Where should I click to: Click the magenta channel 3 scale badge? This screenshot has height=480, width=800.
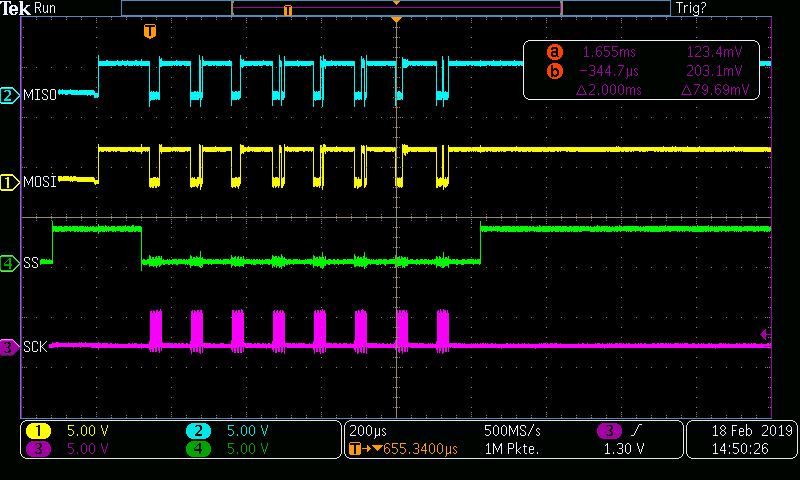pyautogui.click(x=39, y=450)
